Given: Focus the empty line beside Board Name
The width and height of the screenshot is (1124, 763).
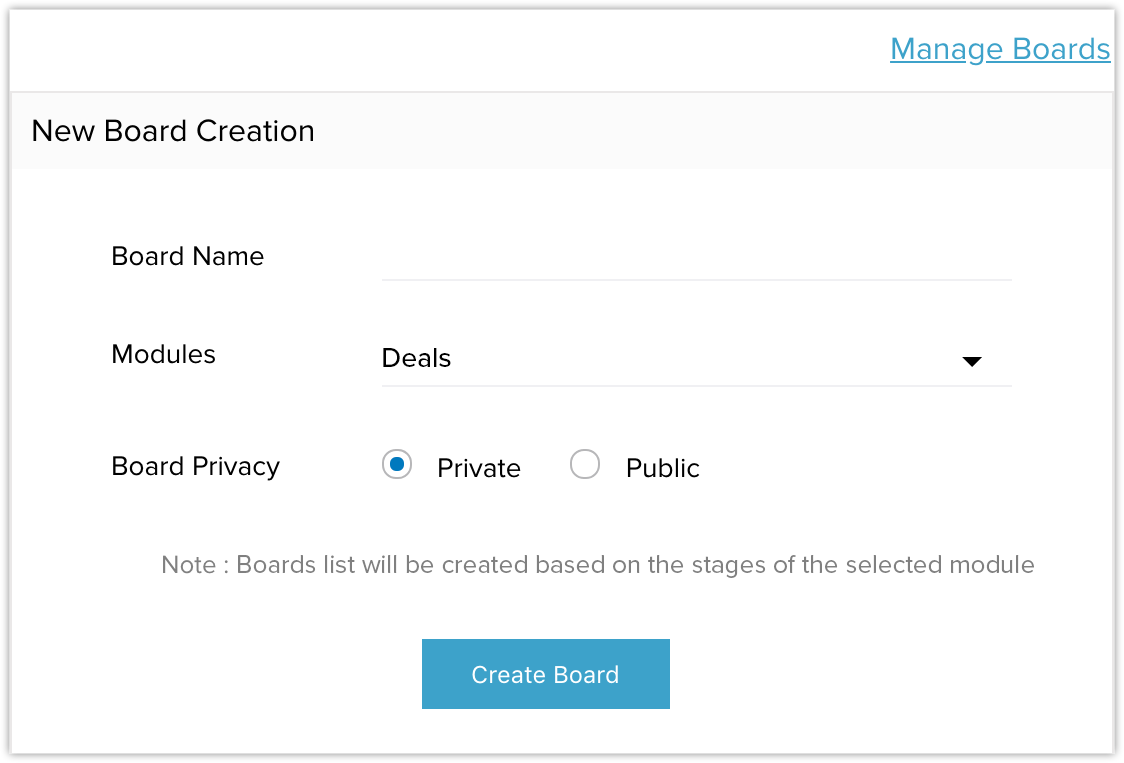Looking at the screenshot, I should click(696, 262).
